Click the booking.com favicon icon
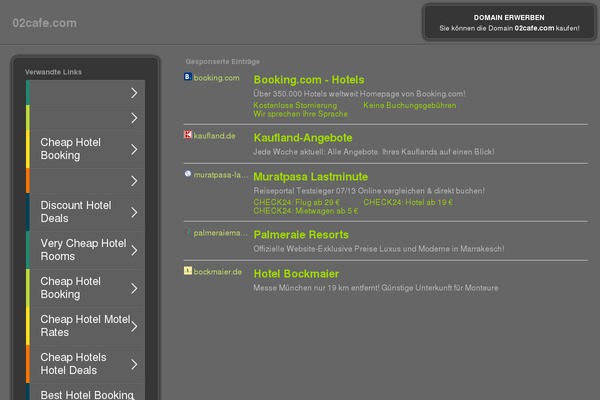Viewport: 600px width, 400px height. pyautogui.click(x=188, y=77)
